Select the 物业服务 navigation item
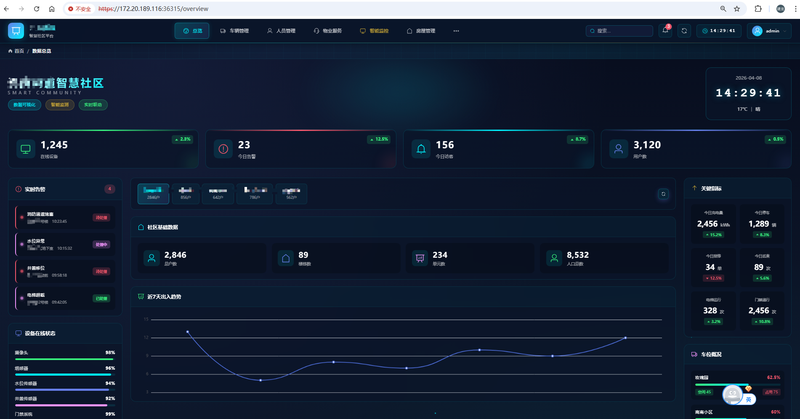This screenshot has width=800, height=419. point(327,31)
